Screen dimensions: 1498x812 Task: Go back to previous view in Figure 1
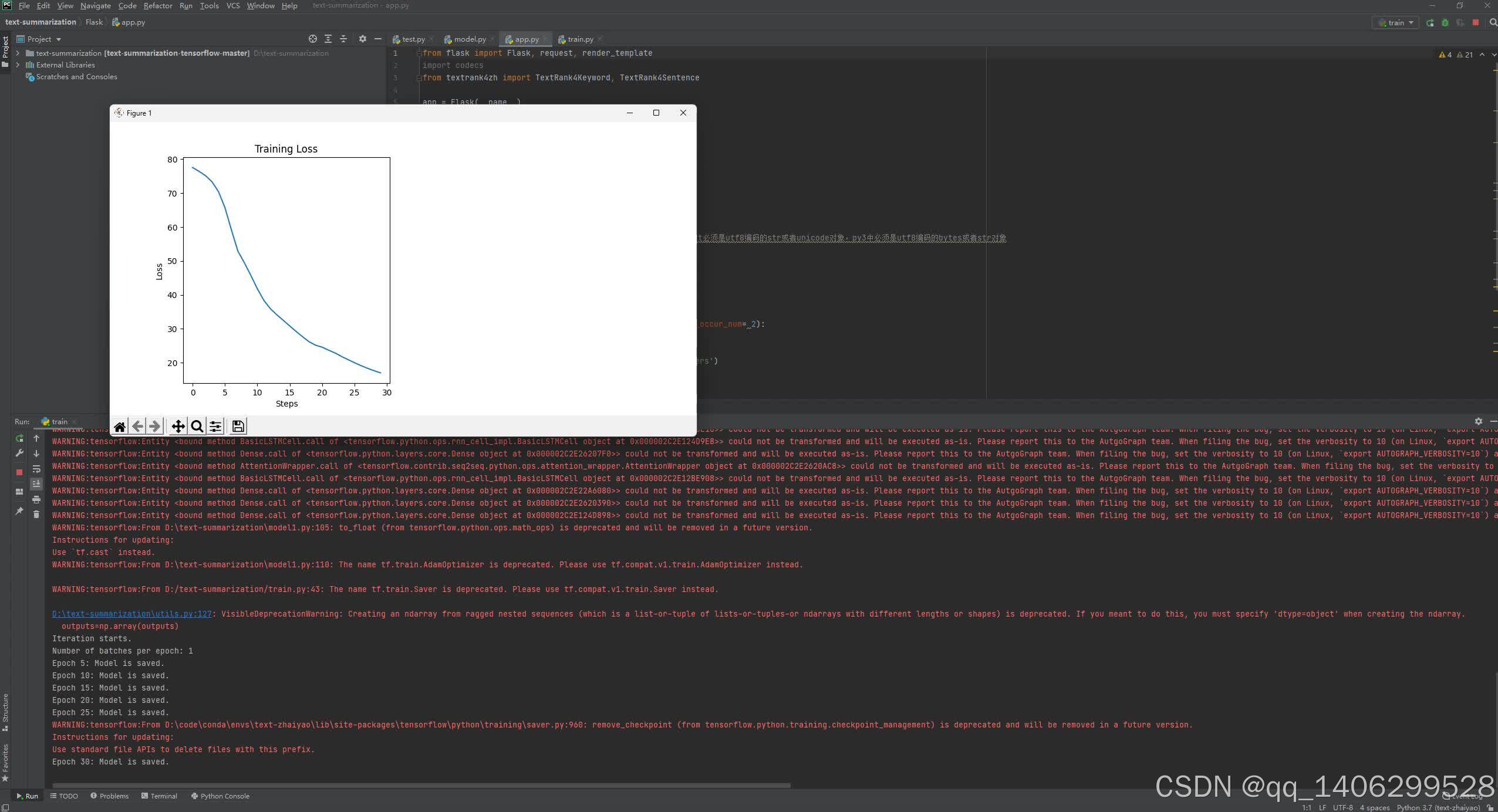(x=137, y=427)
